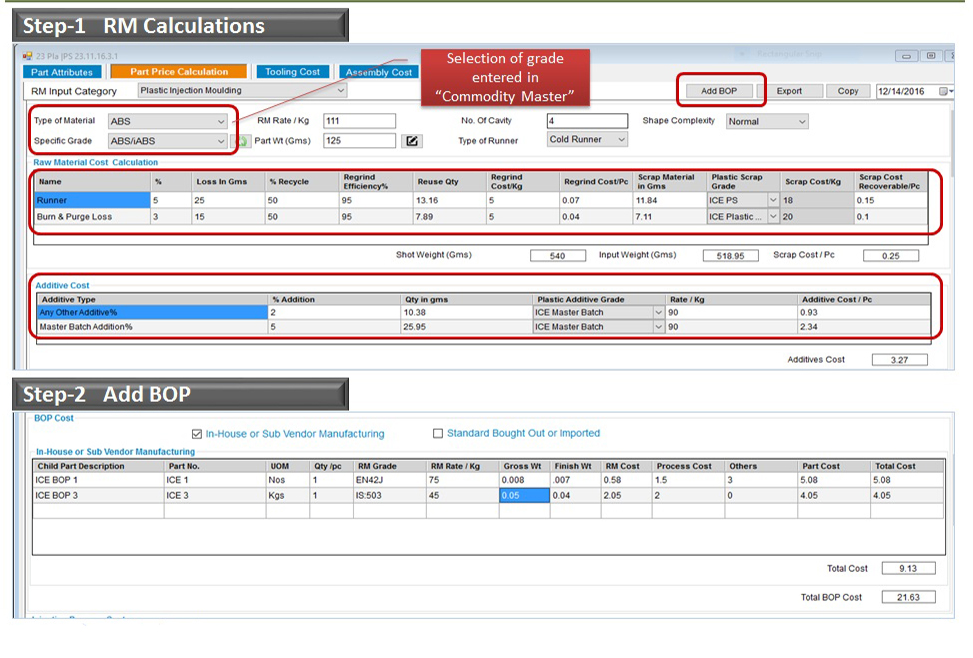Click the ICE 1 Part No. cell
This screenshot has height=658, width=973.
[x=215, y=480]
